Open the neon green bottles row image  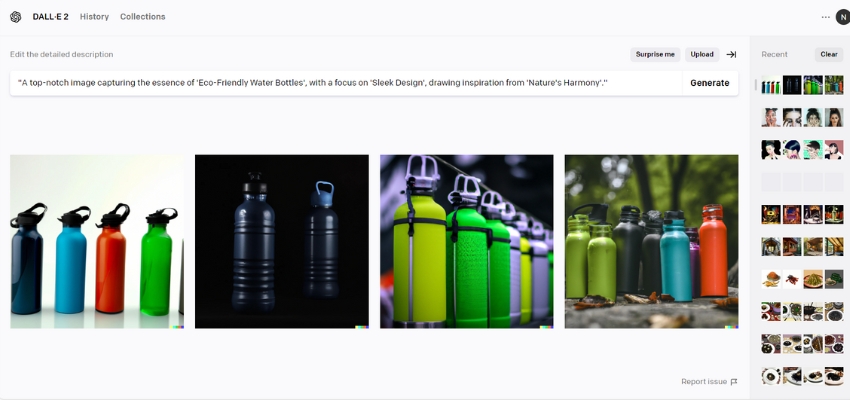coord(467,242)
